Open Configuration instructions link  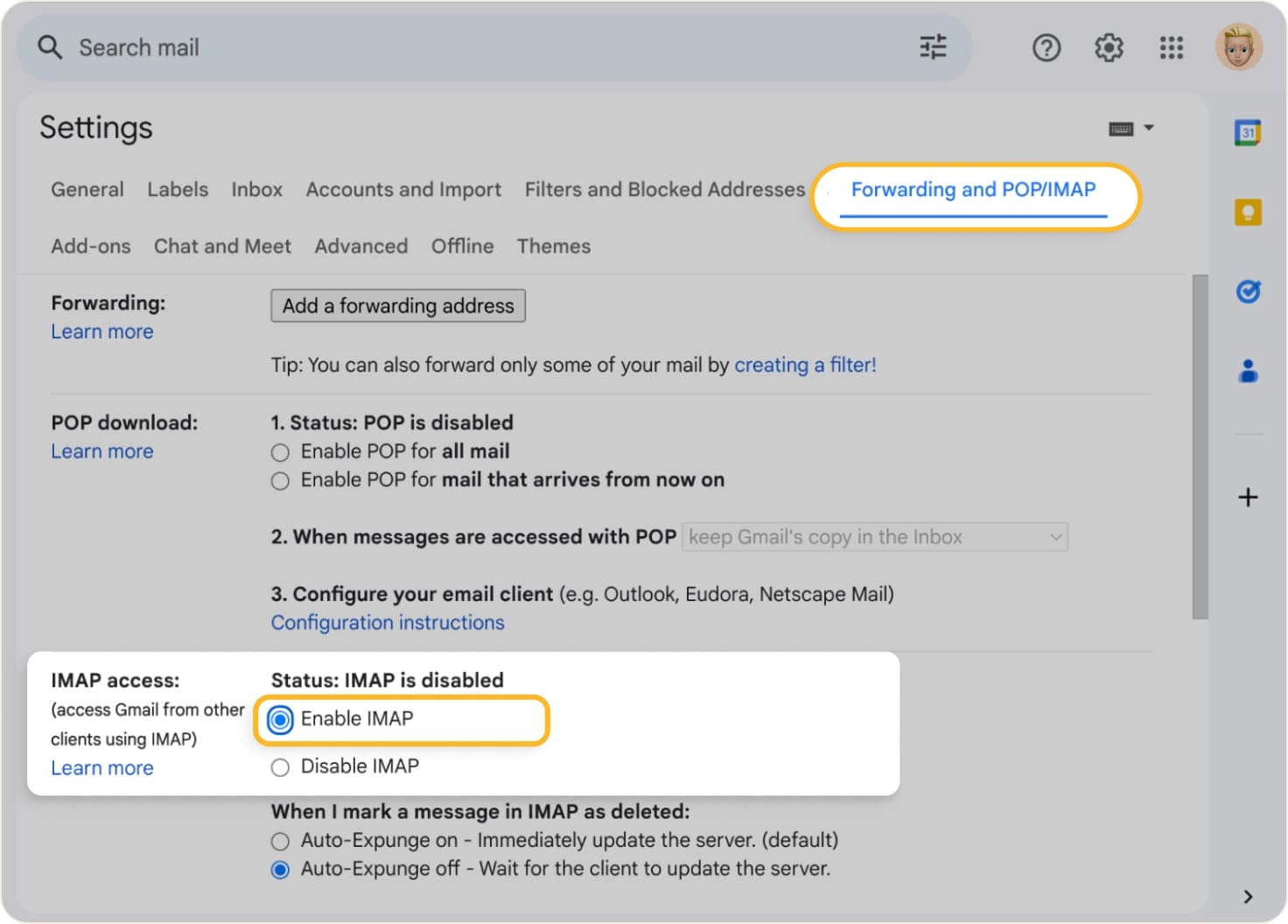tap(388, 622)
